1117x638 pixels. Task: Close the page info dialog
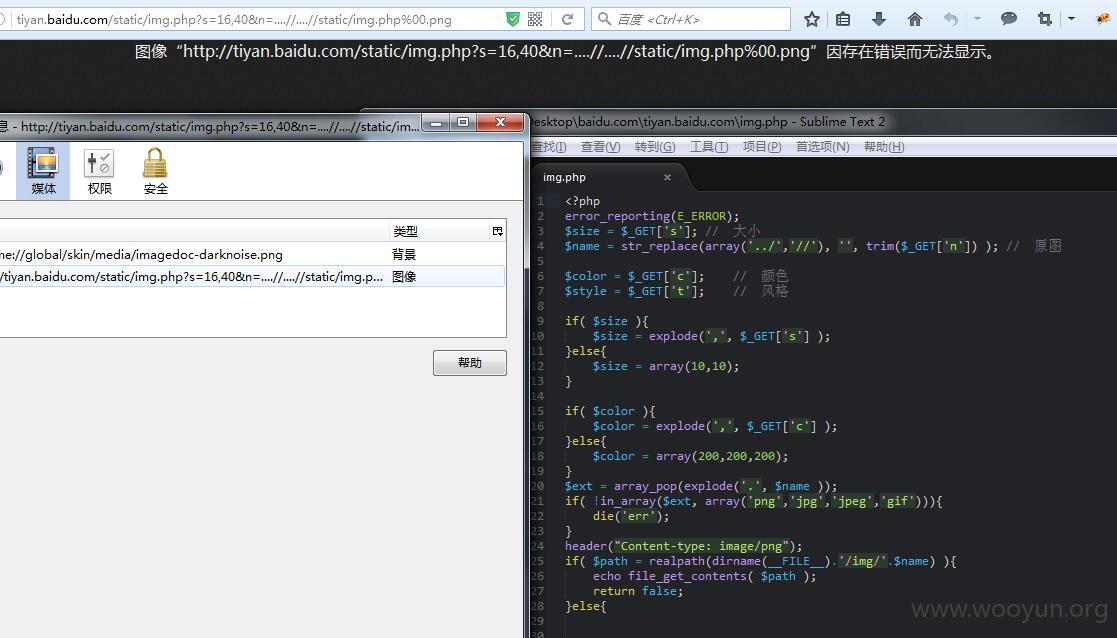click(x=500, y=122)
